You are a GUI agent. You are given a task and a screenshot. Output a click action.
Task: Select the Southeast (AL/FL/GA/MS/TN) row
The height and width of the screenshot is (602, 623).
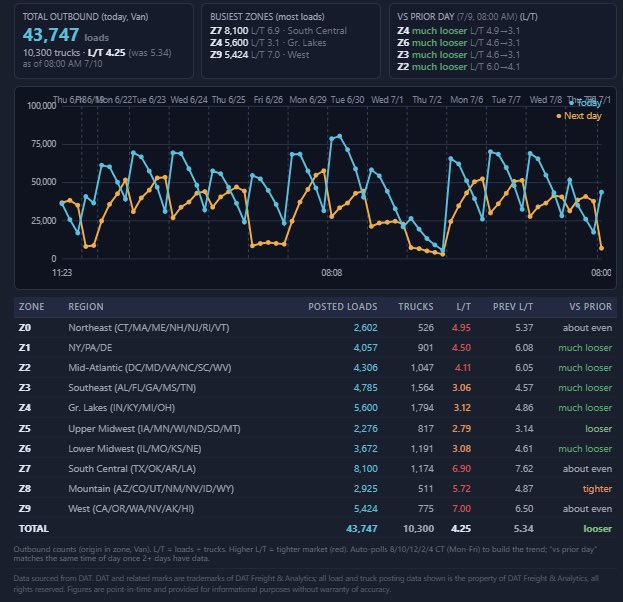[x=315, y=388]
